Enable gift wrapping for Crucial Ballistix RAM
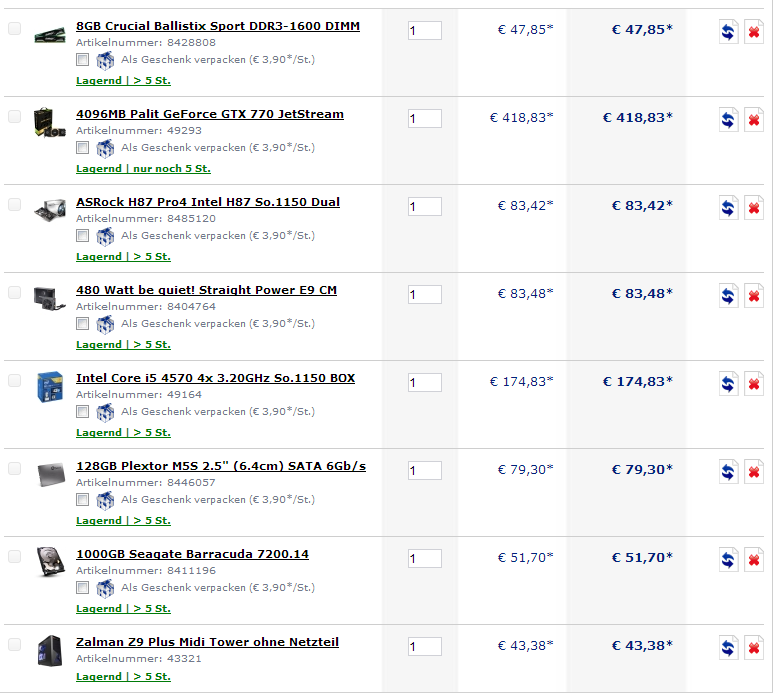The image size is (774, 693). (x=82, y=60)
